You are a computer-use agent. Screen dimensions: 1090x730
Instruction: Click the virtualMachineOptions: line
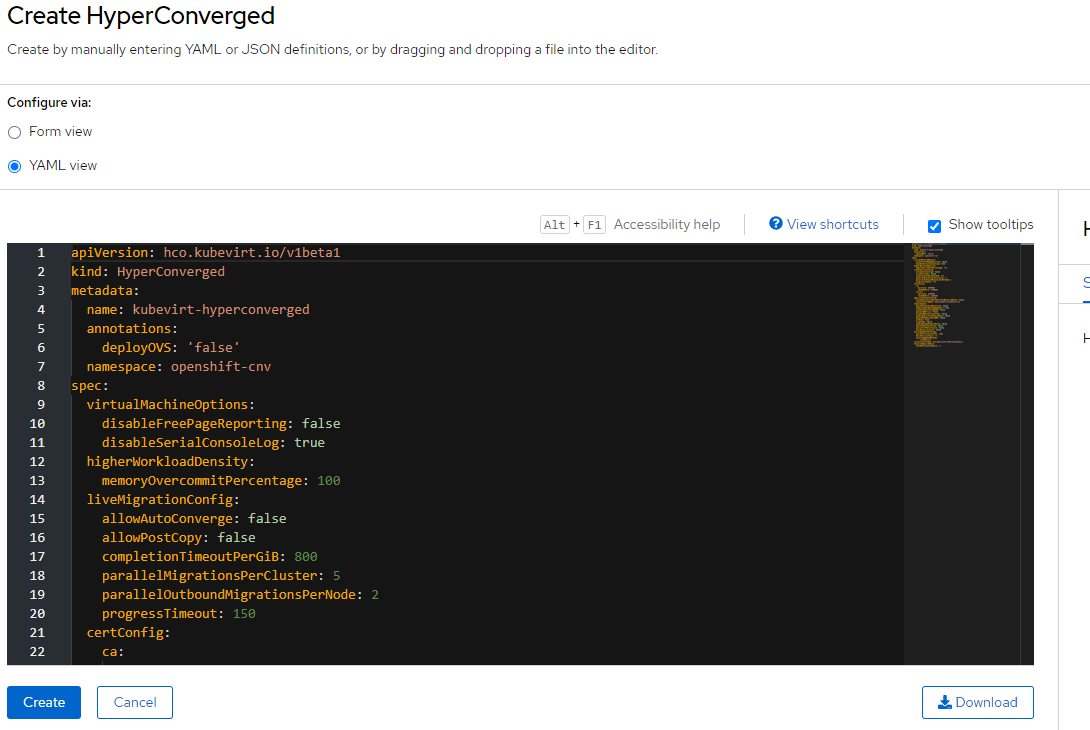(x=171, y=405)
